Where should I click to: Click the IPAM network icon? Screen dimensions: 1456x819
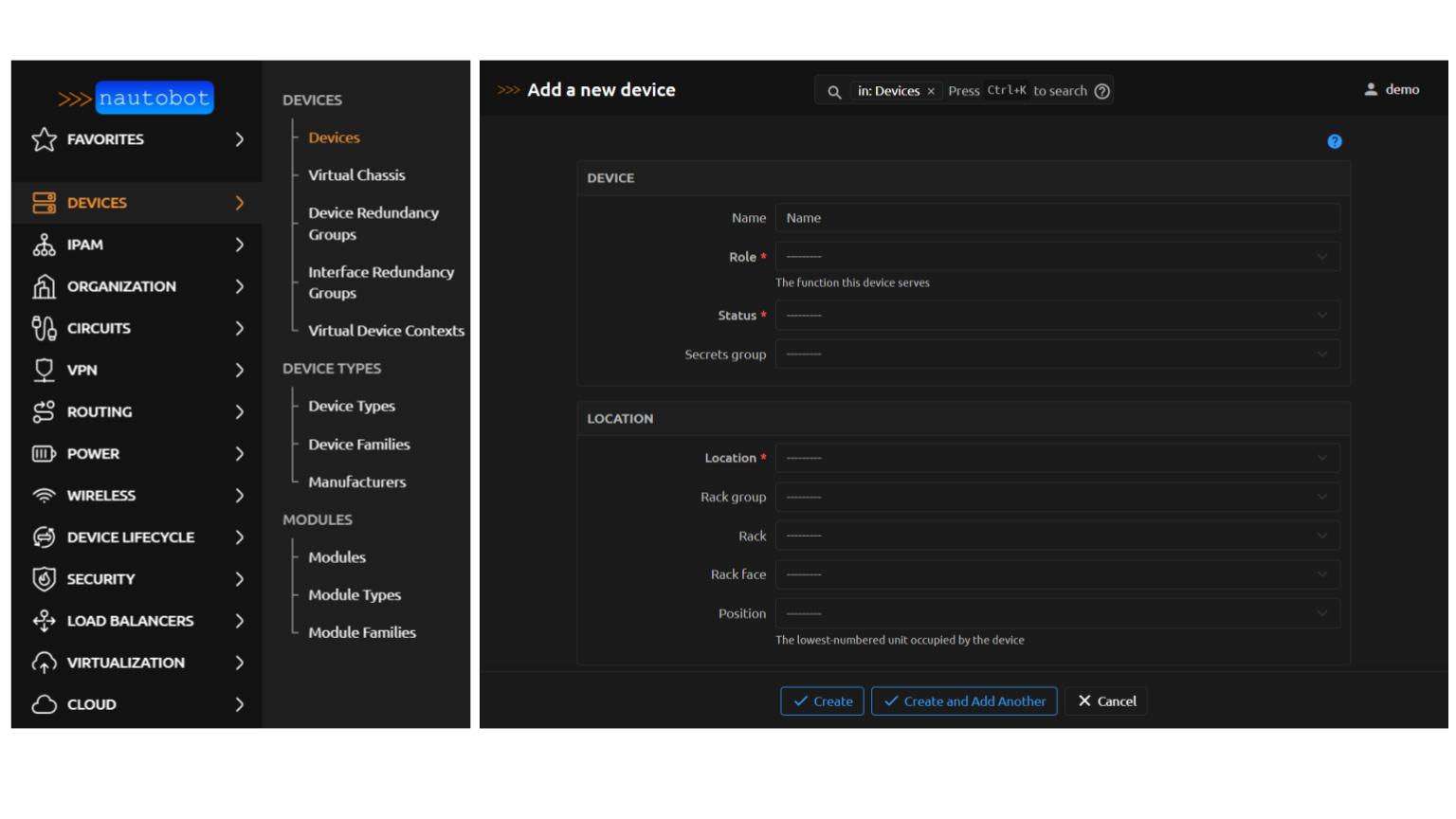click(x=44, y=245)
